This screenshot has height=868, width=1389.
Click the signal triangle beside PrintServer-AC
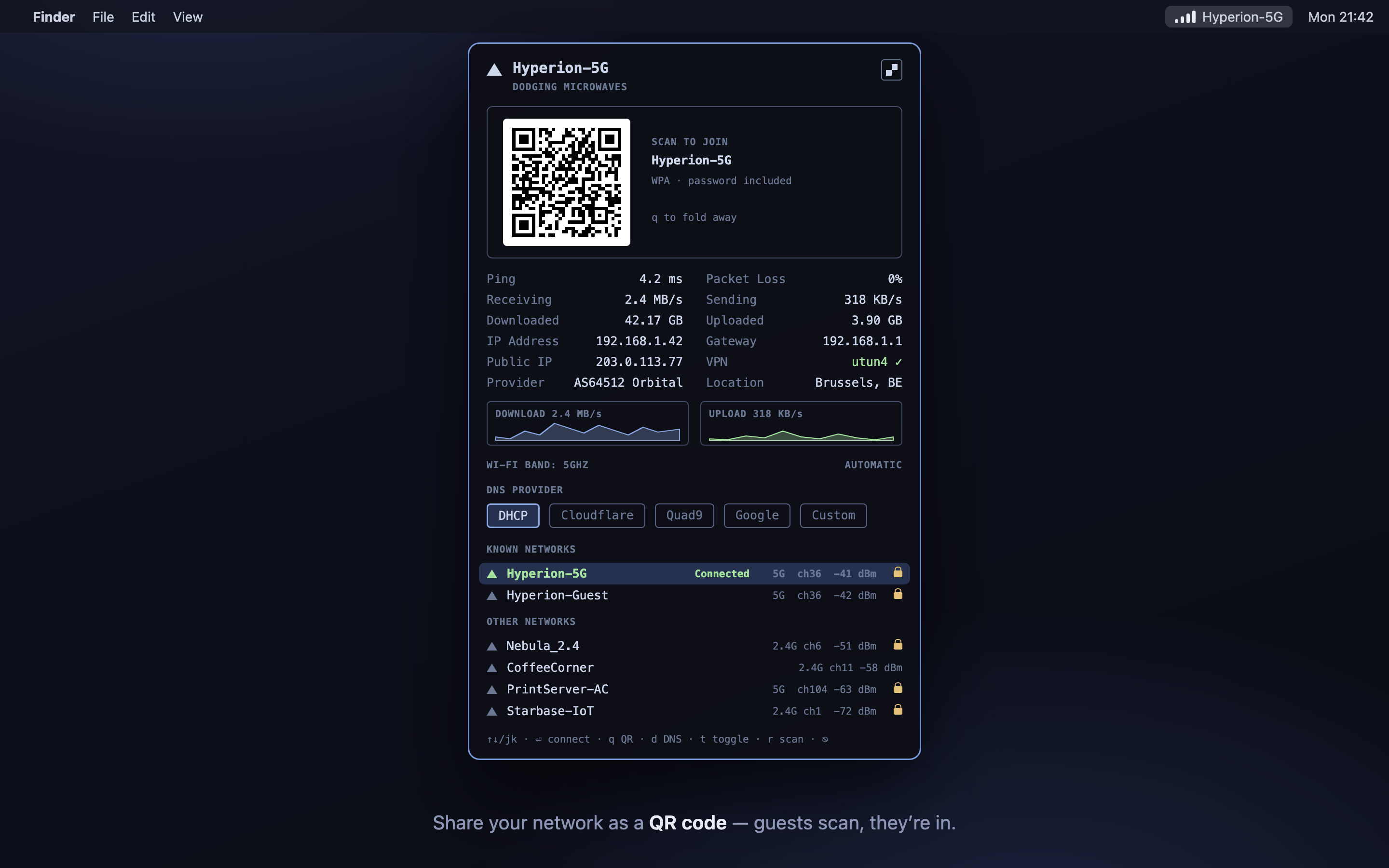[492, 690]
